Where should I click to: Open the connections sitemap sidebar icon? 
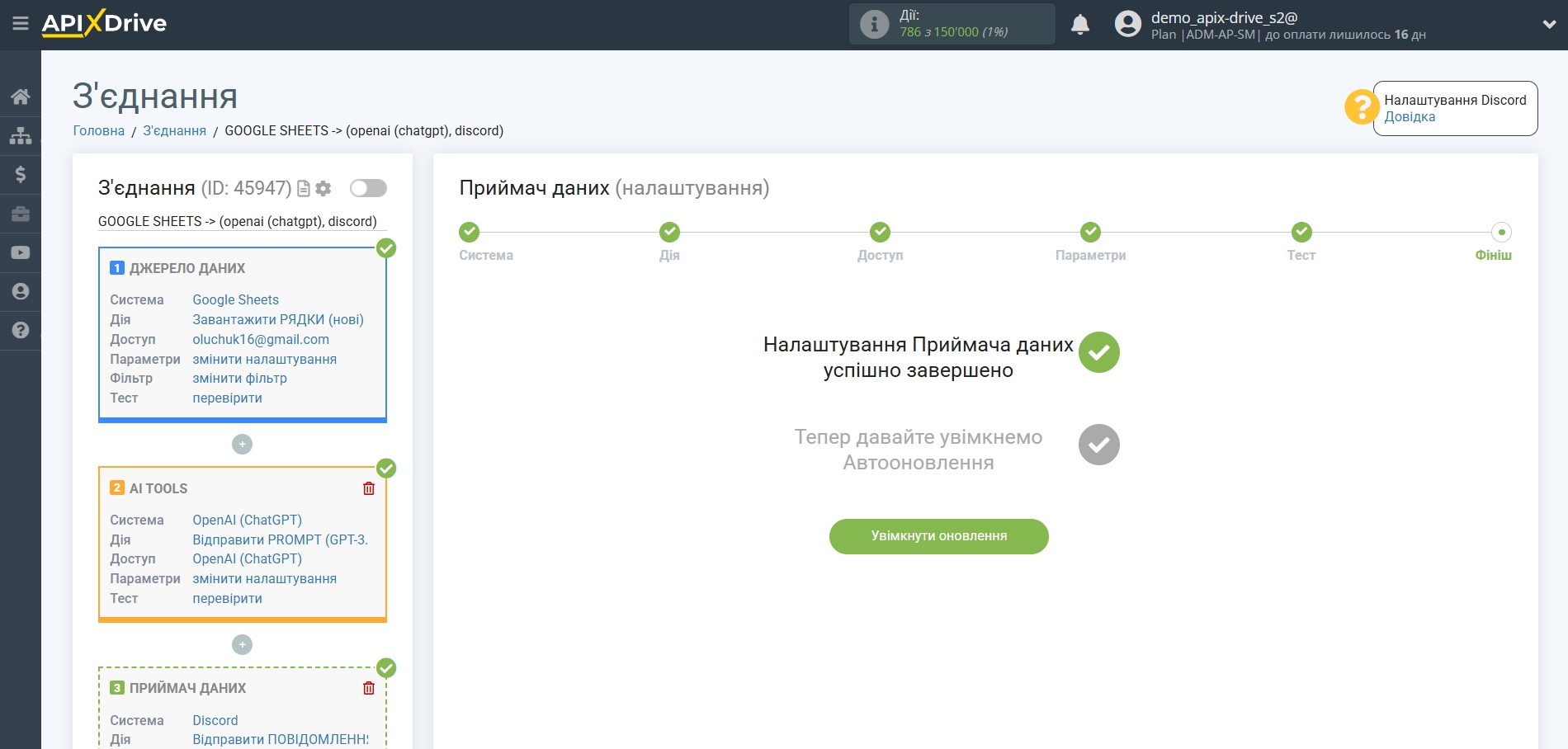21,135
